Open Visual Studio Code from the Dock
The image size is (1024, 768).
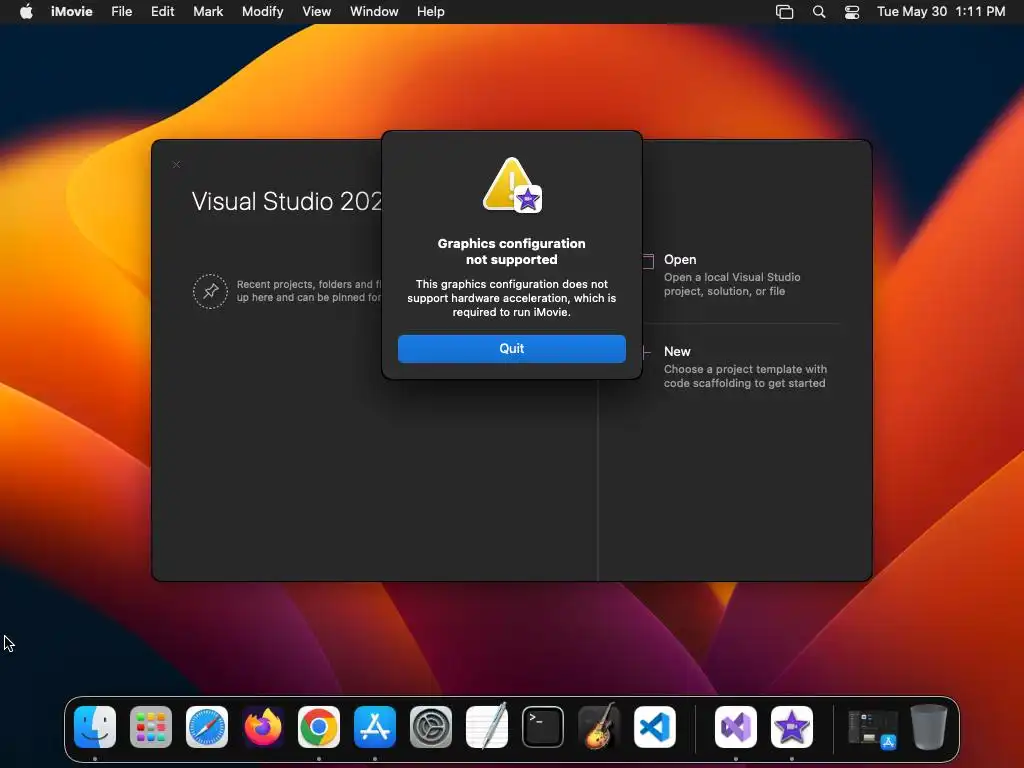(x=655, y=727)
